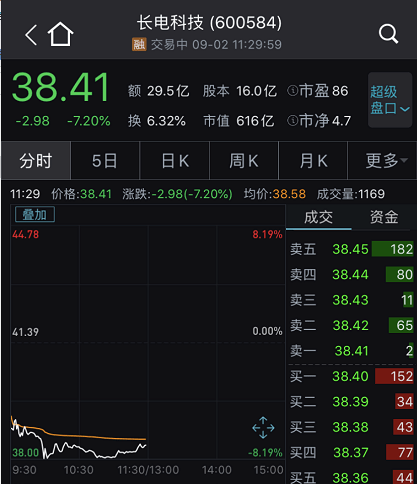Select the 买五 38.36 order row

pyautogui.click(x=352, y=477)
